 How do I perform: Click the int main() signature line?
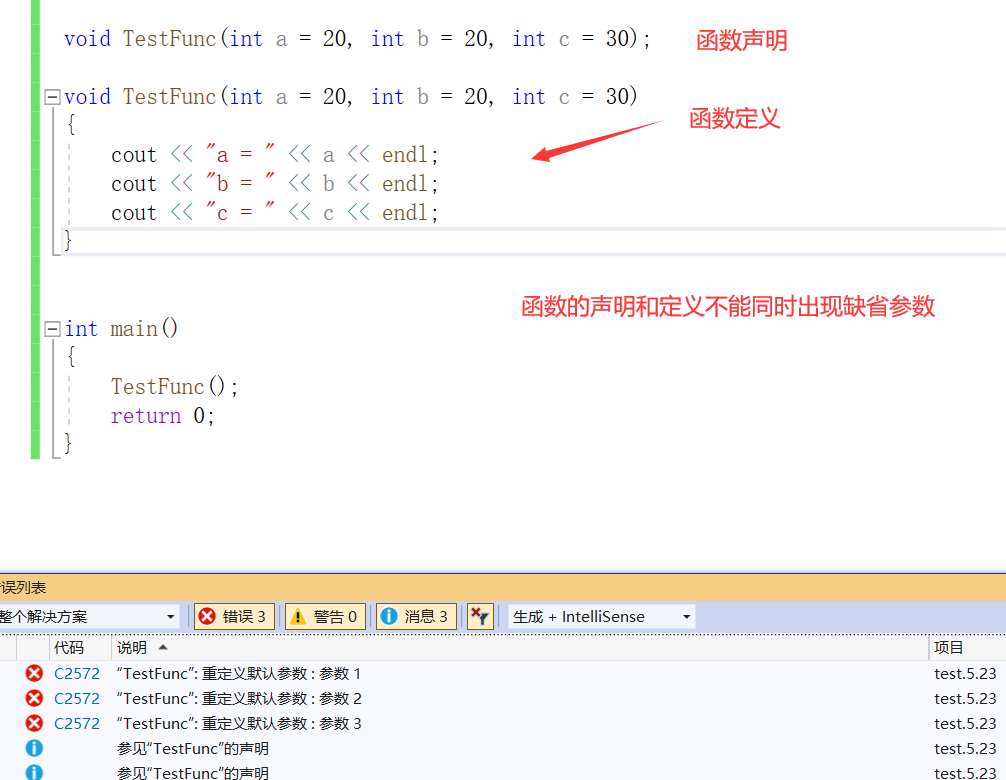pos(121,329)
